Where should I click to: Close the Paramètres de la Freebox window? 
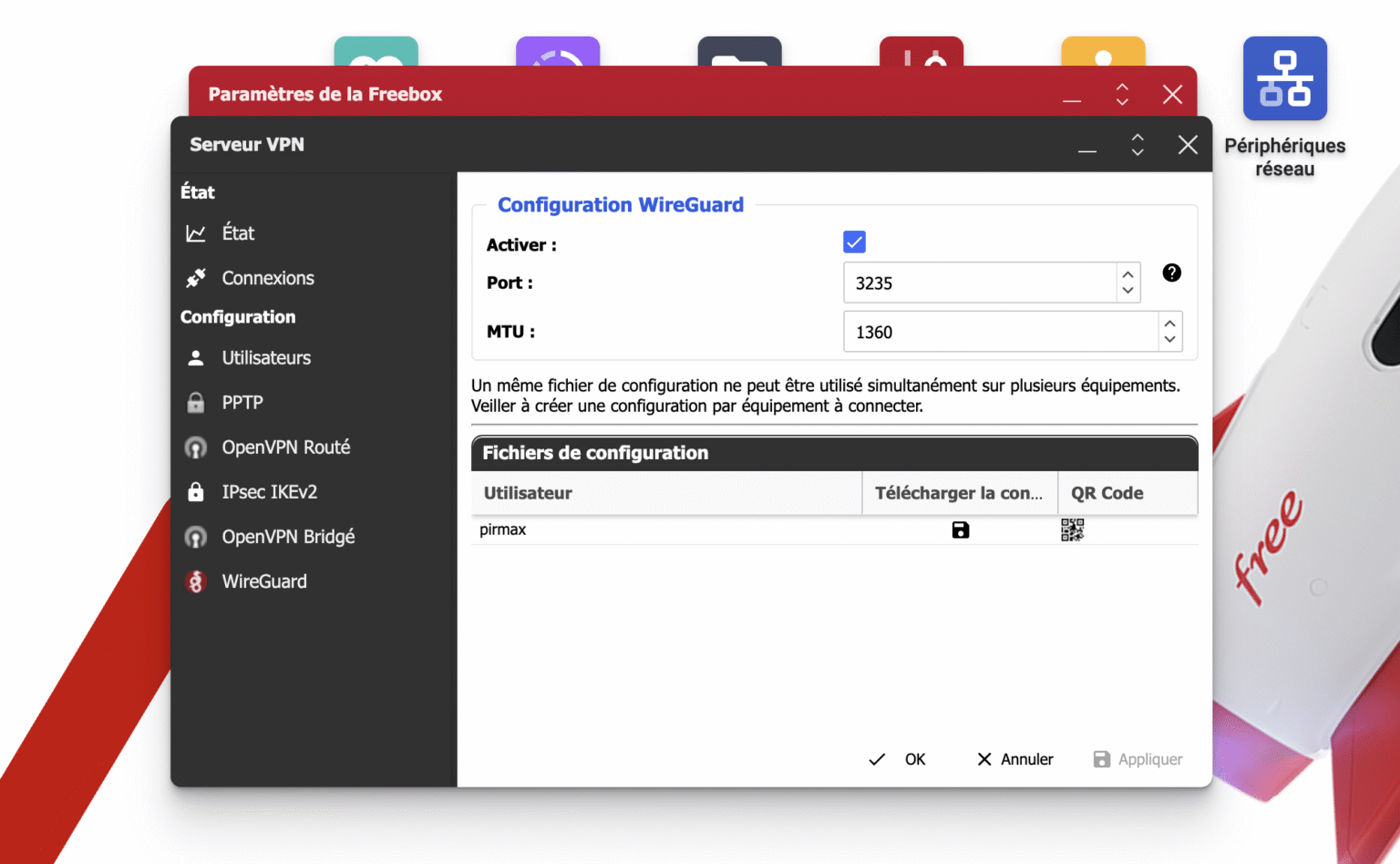point(1172,94)
